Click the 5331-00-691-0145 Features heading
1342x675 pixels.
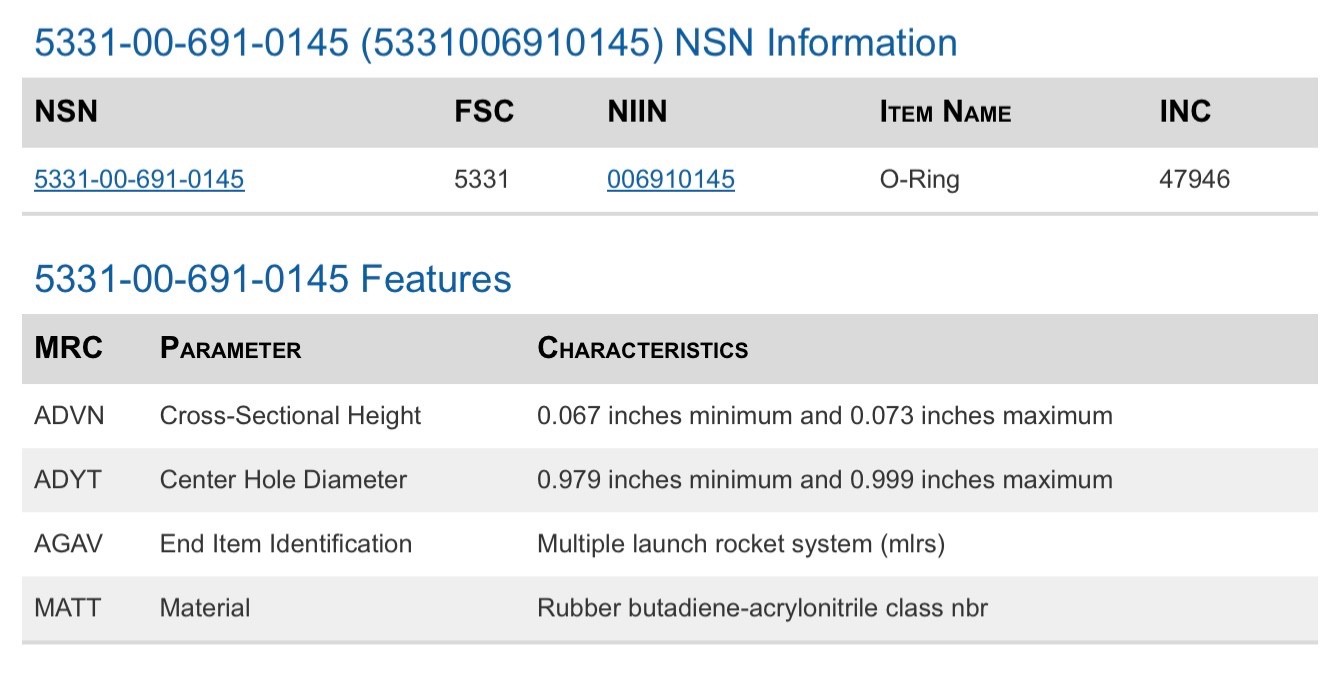(x=273, y=278)
